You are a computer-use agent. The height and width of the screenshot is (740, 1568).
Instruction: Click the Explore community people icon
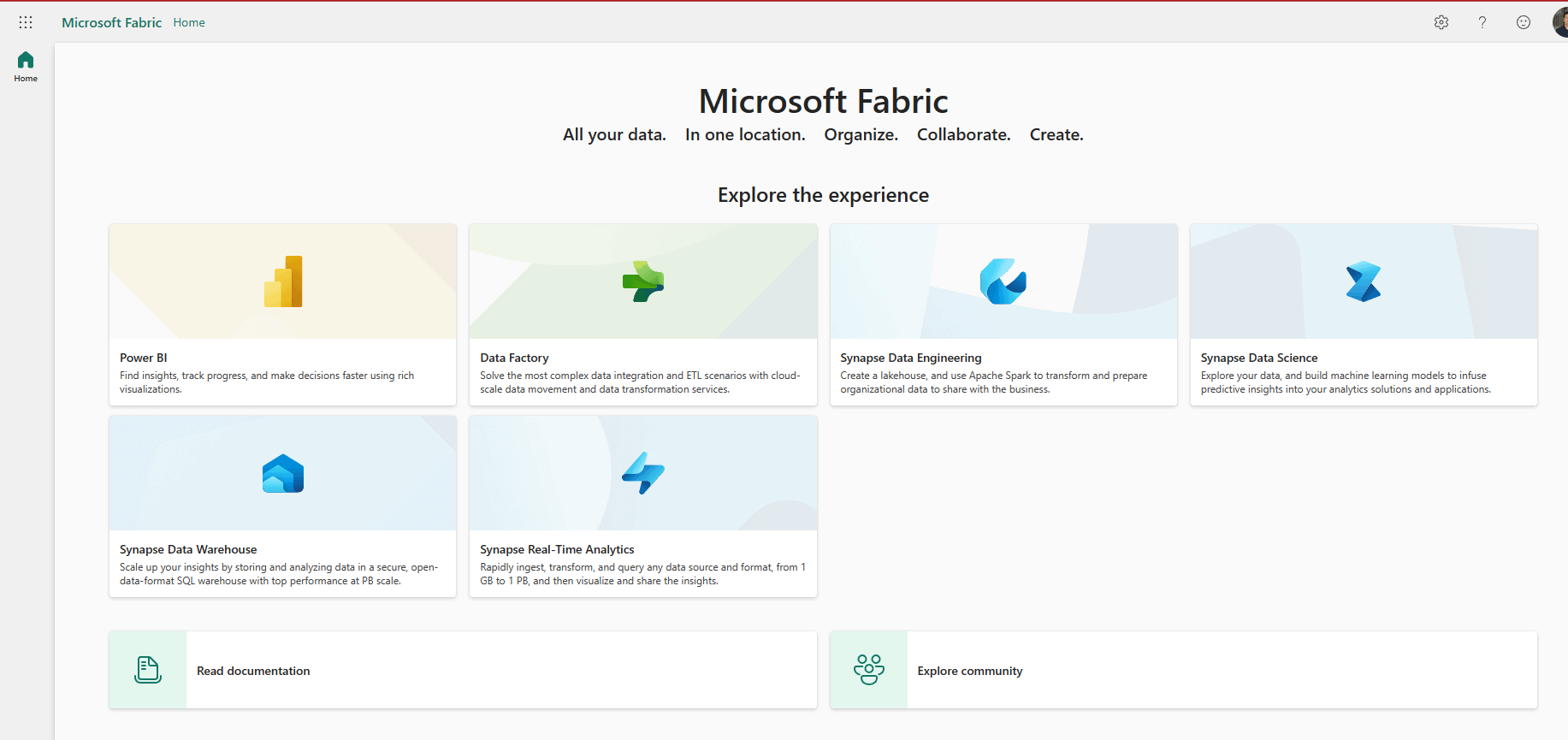(x=869, y=670)
